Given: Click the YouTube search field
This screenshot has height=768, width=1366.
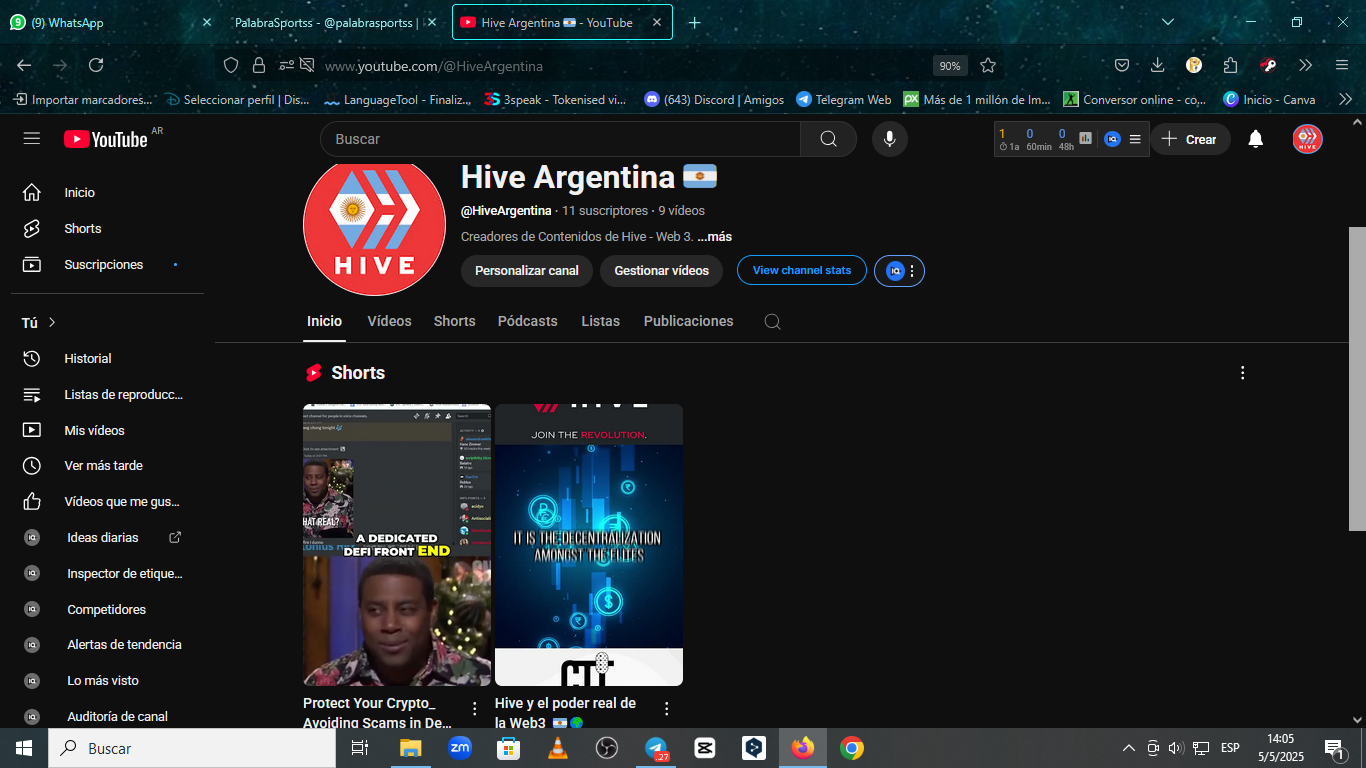Looking at the screenshot, I should click(560, 139).
